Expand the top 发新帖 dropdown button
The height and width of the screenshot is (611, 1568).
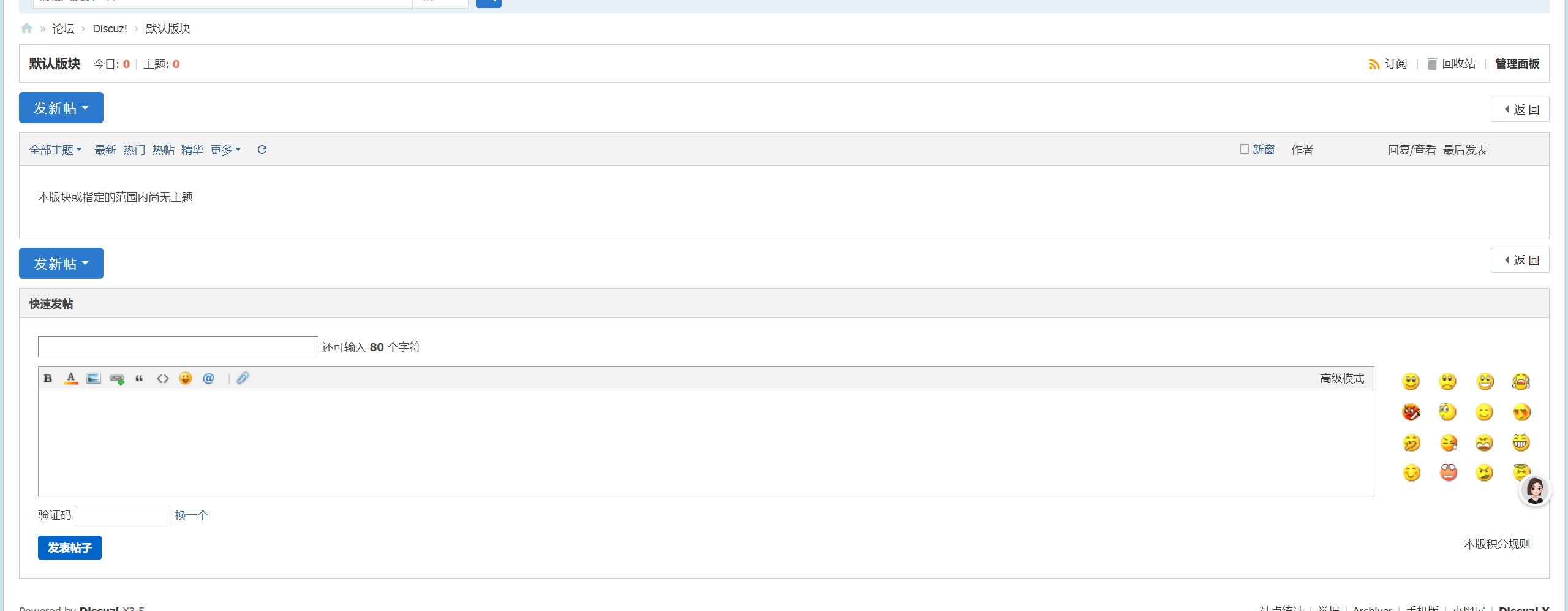[61, 108]
